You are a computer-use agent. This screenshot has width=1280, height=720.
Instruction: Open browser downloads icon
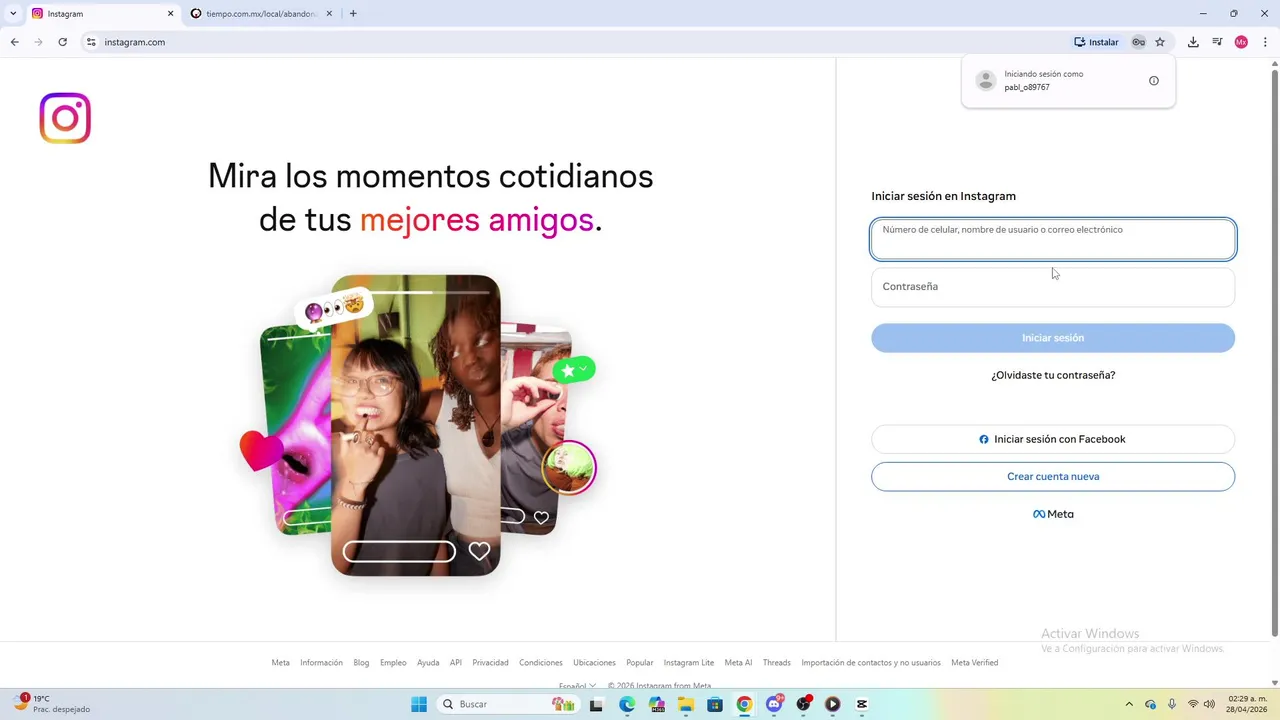(x=1193, y=42)
